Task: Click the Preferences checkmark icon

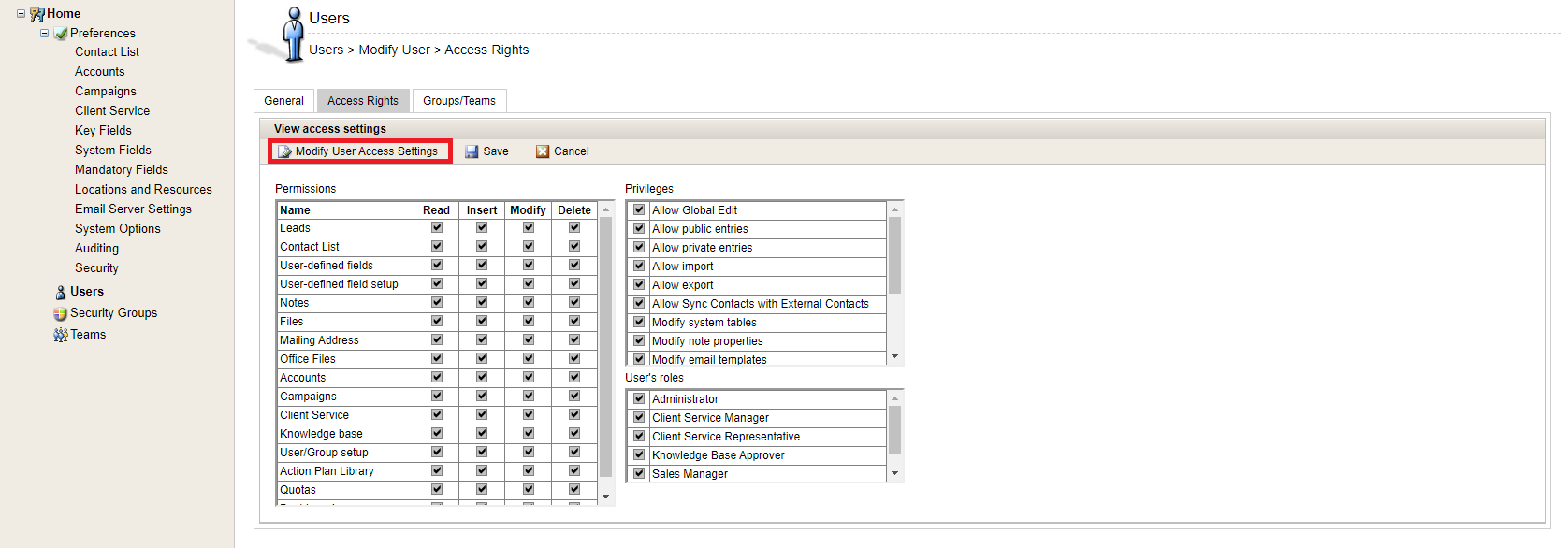Action: [x=61, y=34]
